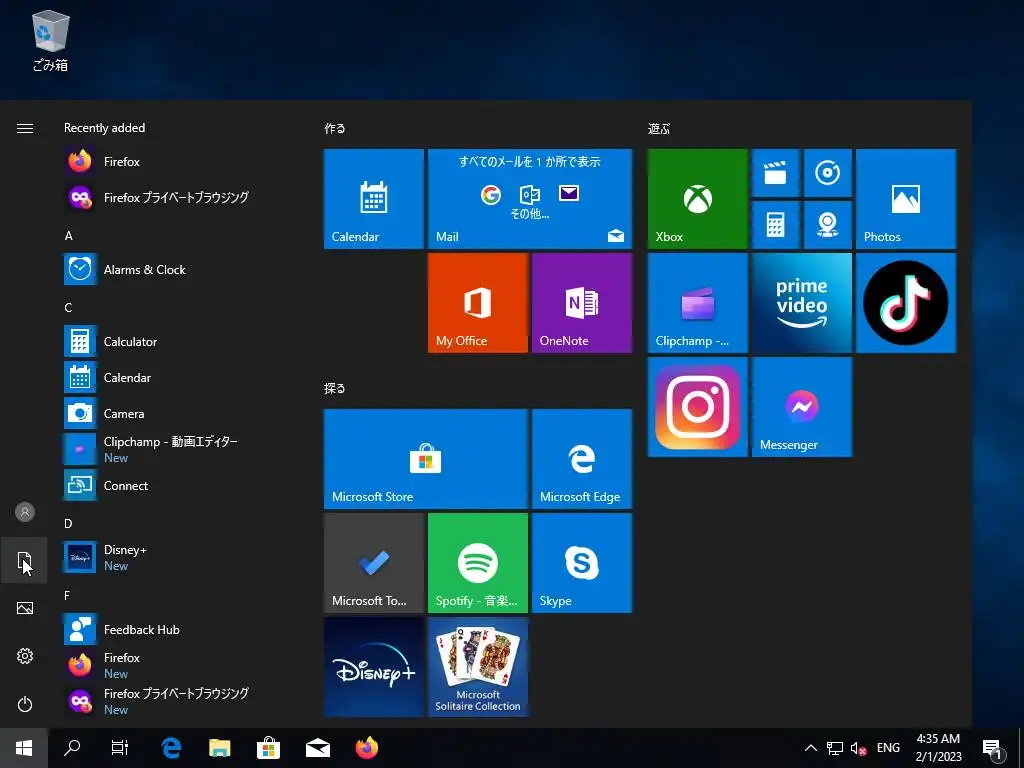The height and width of the screenshot is (768, 1024).
Task: Open the Disney+ tile
Action: click(374, 667)
